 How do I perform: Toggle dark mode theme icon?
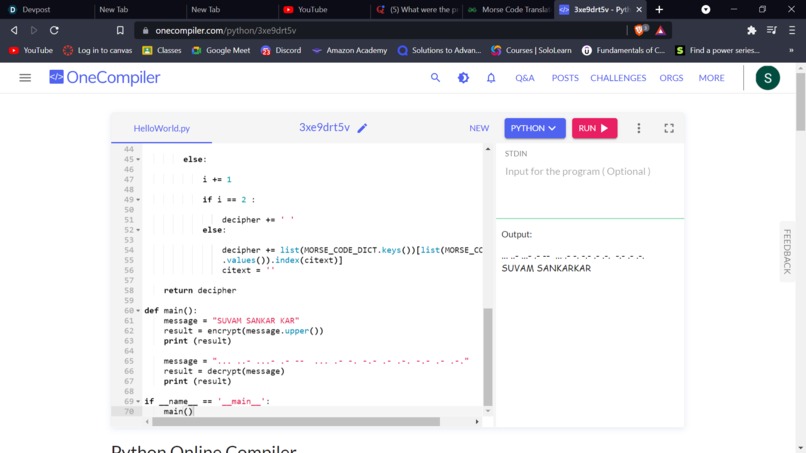[x=463, y=78]
